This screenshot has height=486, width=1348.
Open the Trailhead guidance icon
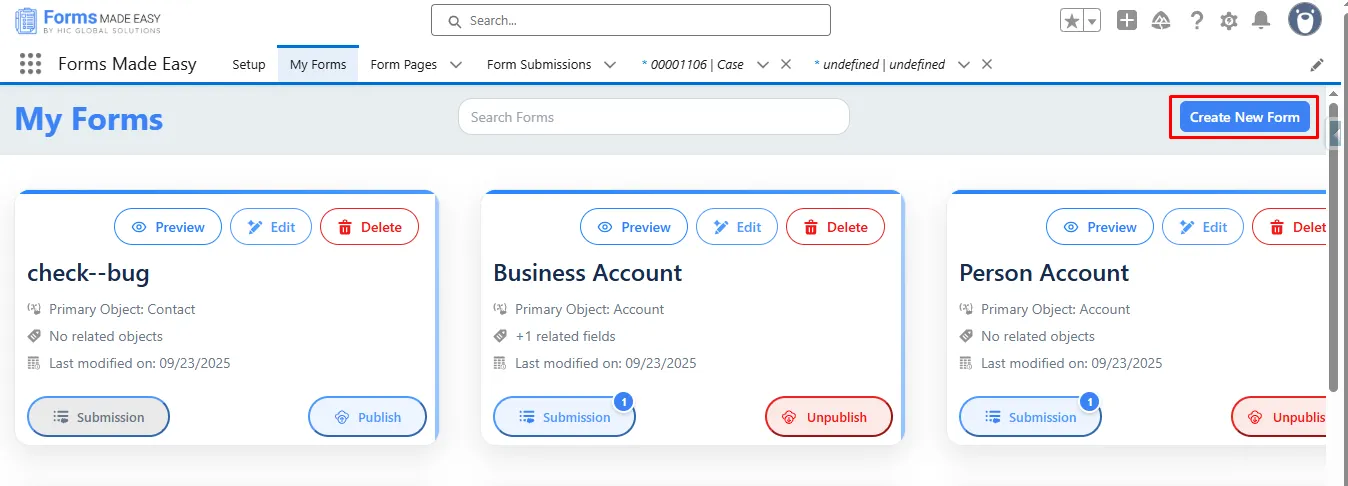pyautogui.click(x=1161, y=20)
